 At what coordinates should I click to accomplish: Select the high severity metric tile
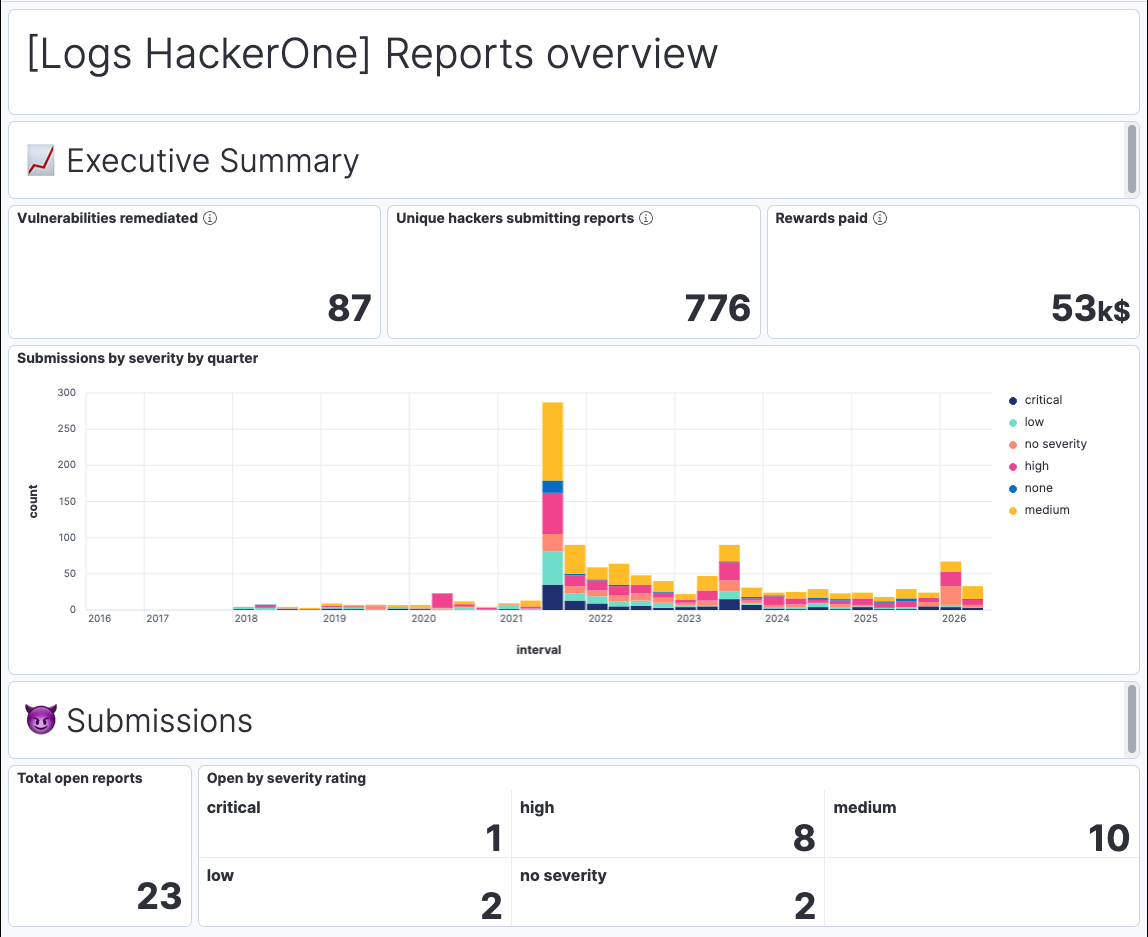tap(668, 824)
